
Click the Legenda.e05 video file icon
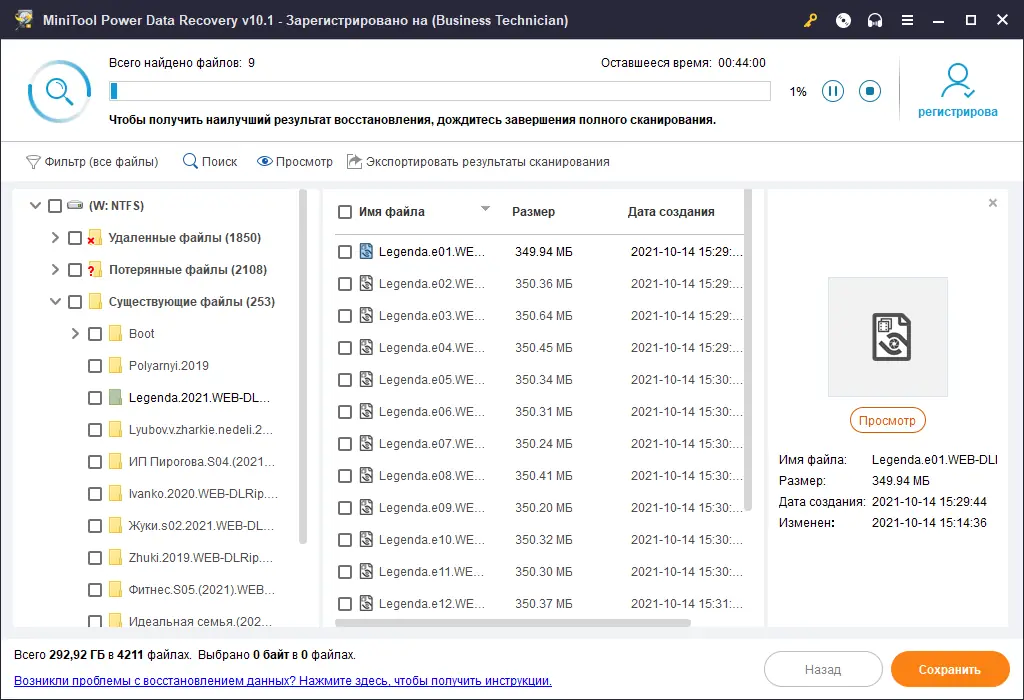point(366,379)
